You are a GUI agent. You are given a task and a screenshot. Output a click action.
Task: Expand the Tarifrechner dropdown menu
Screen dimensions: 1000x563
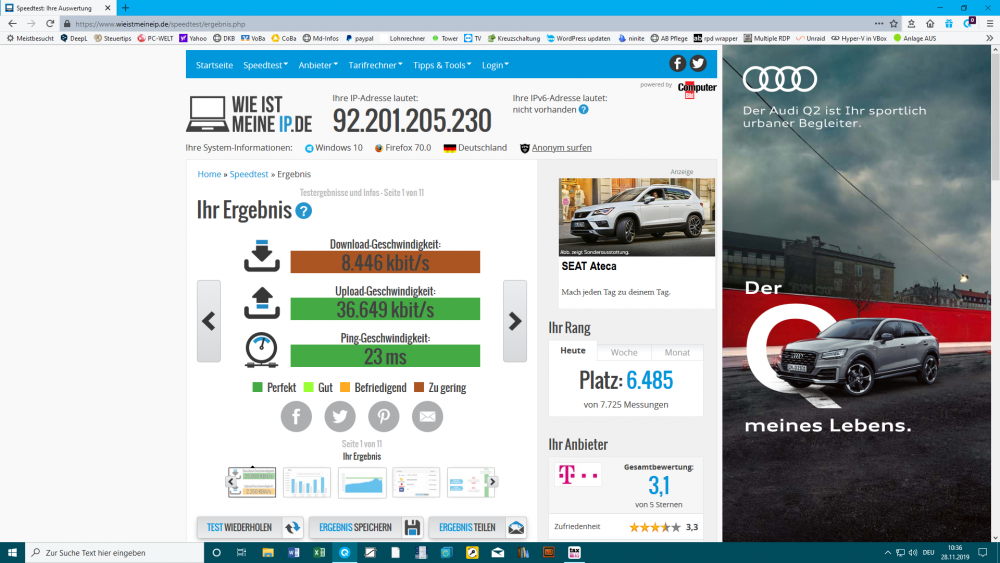pyautogui.click(x=375, y=65)
